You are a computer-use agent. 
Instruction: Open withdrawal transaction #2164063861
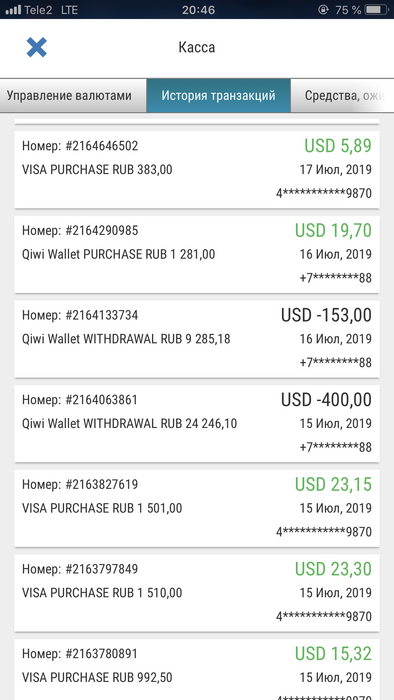pyautogui.click(x=197, y=424)
